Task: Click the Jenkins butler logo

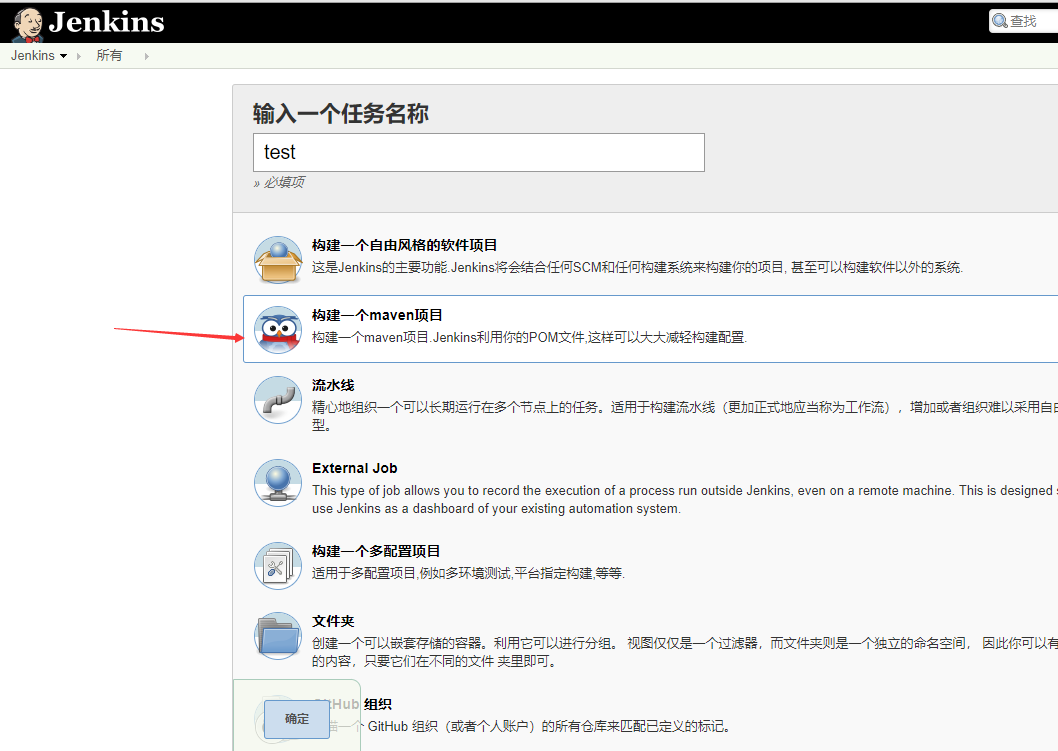Action: [x=28, y=25]
